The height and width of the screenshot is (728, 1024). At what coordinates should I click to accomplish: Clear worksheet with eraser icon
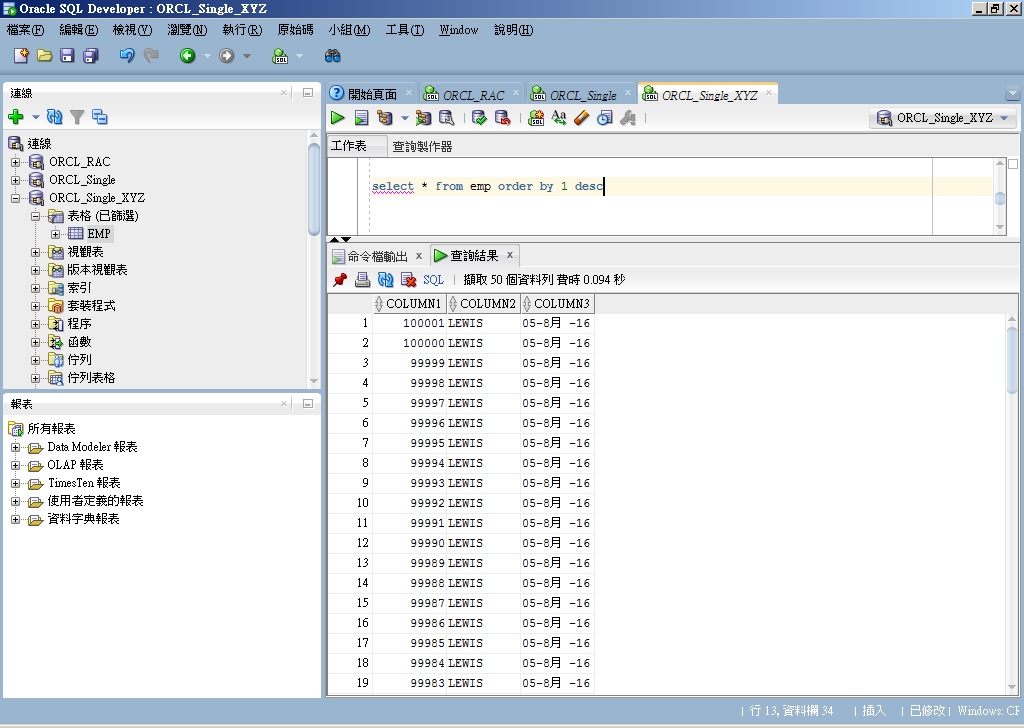[x=581, y=118]
